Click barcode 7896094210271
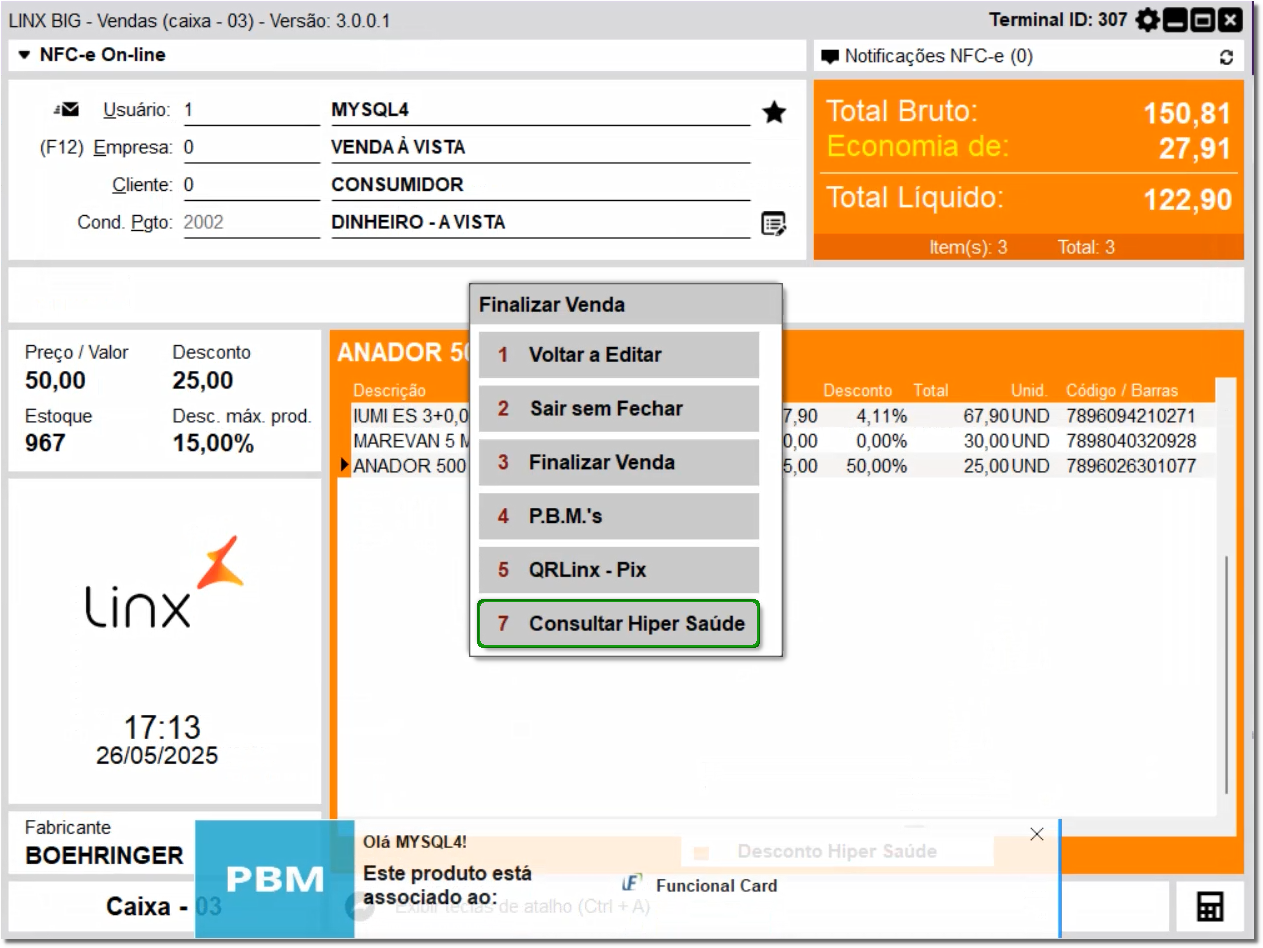1263x948 pixels. coord(1131,416)
